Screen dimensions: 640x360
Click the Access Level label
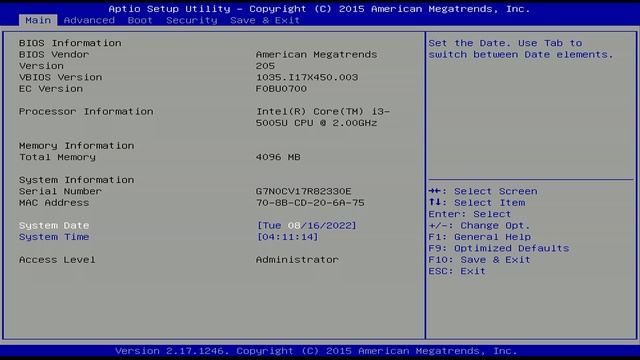(x=57, y=260)
